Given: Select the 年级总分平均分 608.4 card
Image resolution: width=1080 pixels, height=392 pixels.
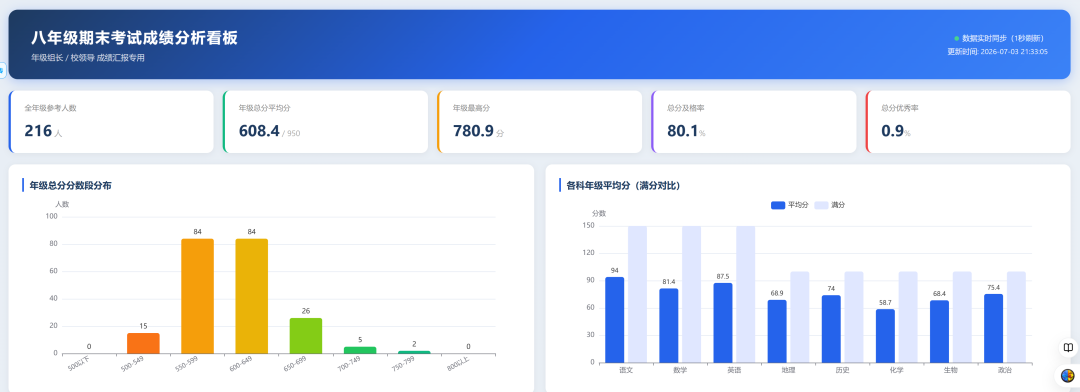Looking at the screenshot, I should [x=326, y=121].
